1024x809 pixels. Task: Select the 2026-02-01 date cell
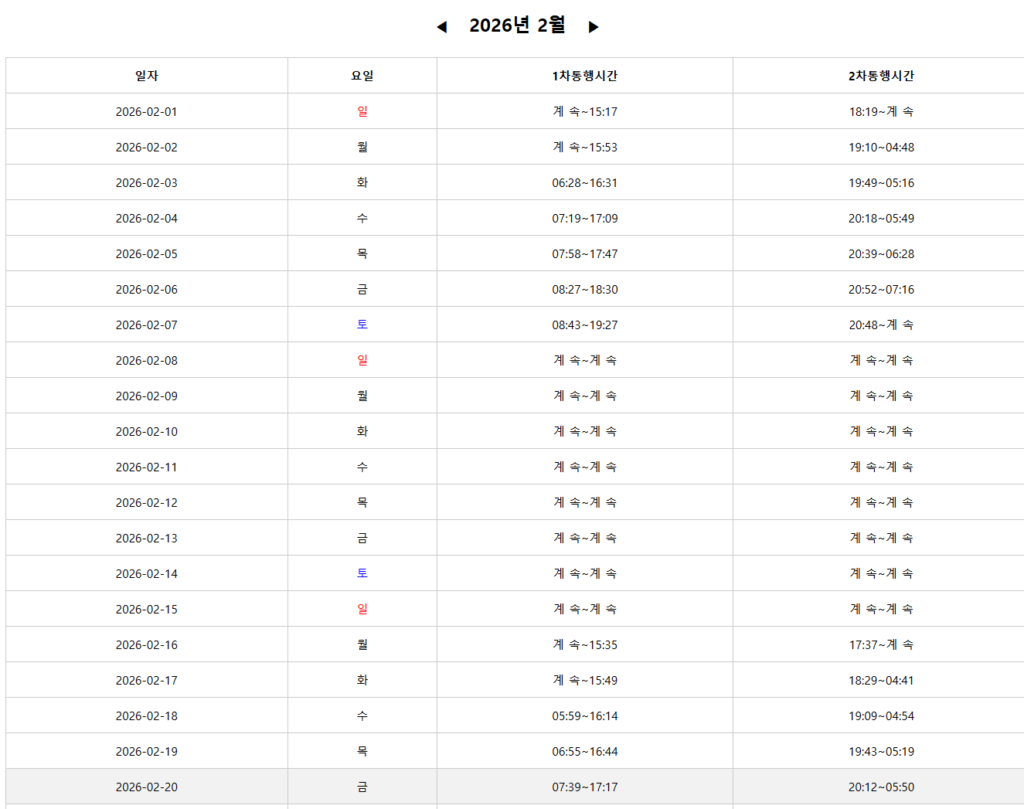[146, 112]
